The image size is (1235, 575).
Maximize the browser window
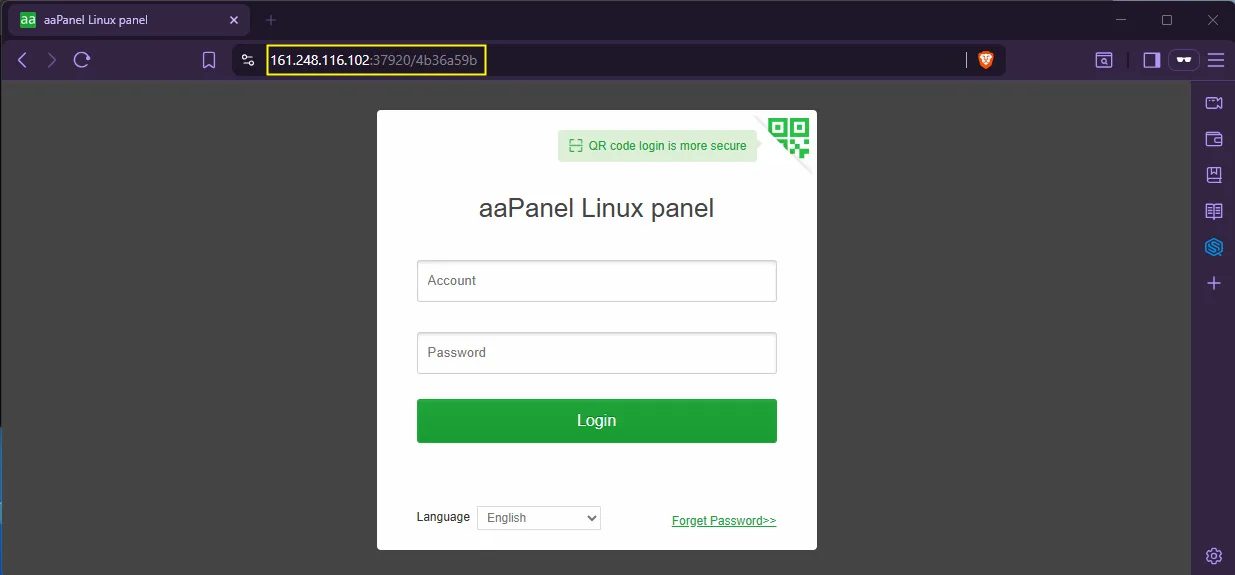[x=1167, y=20]
